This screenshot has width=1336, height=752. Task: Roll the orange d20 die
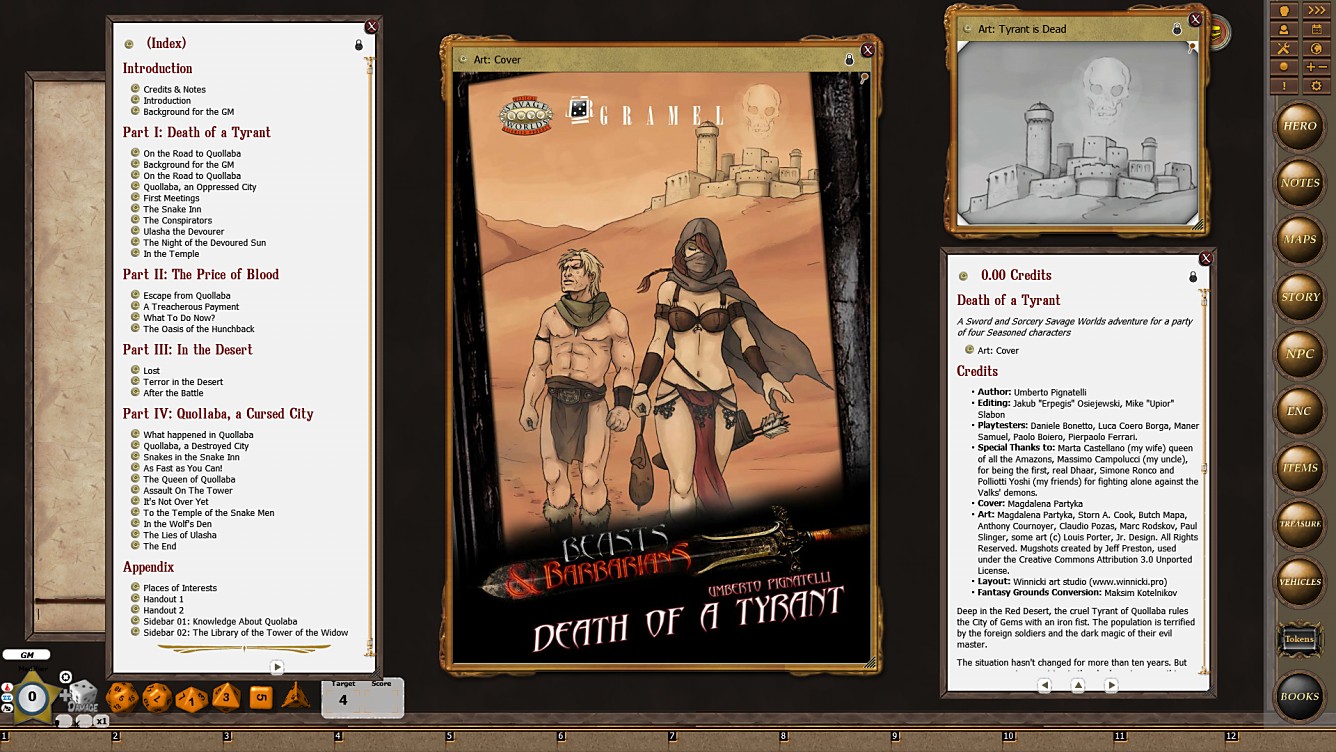[x=122, y=700]
